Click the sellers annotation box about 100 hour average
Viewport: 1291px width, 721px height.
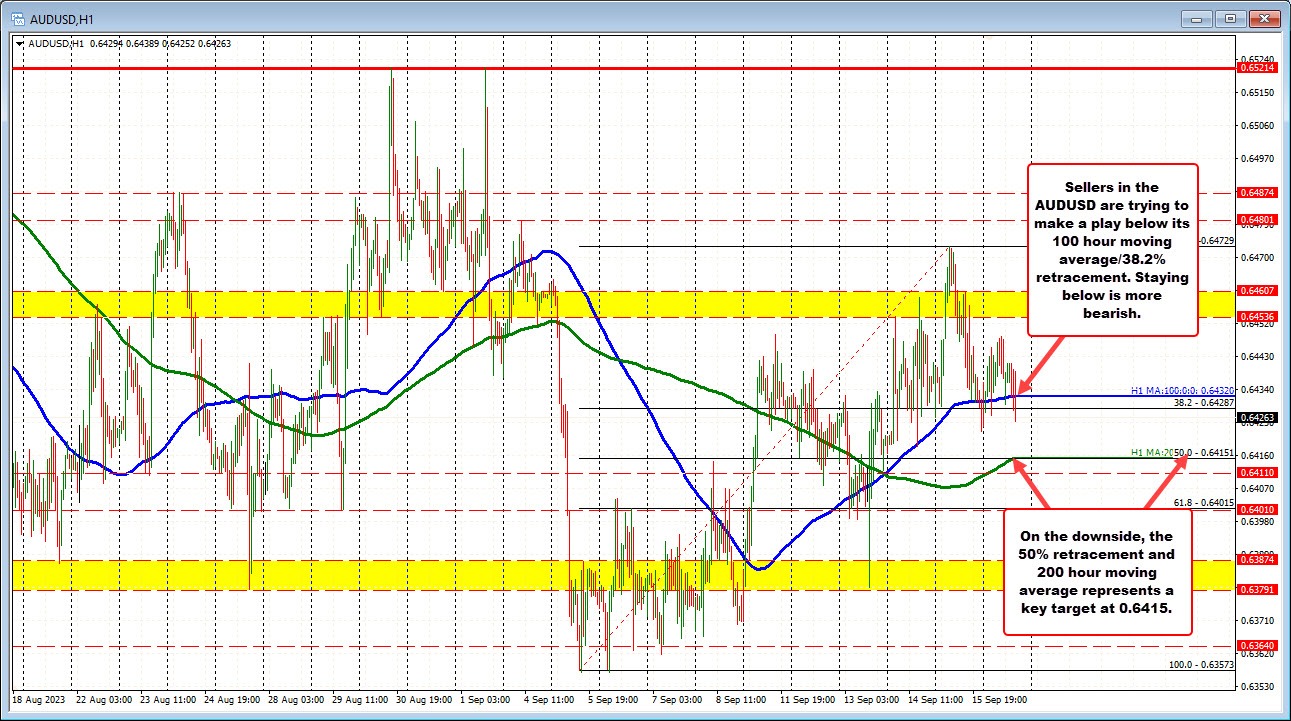pos(1111,248)
